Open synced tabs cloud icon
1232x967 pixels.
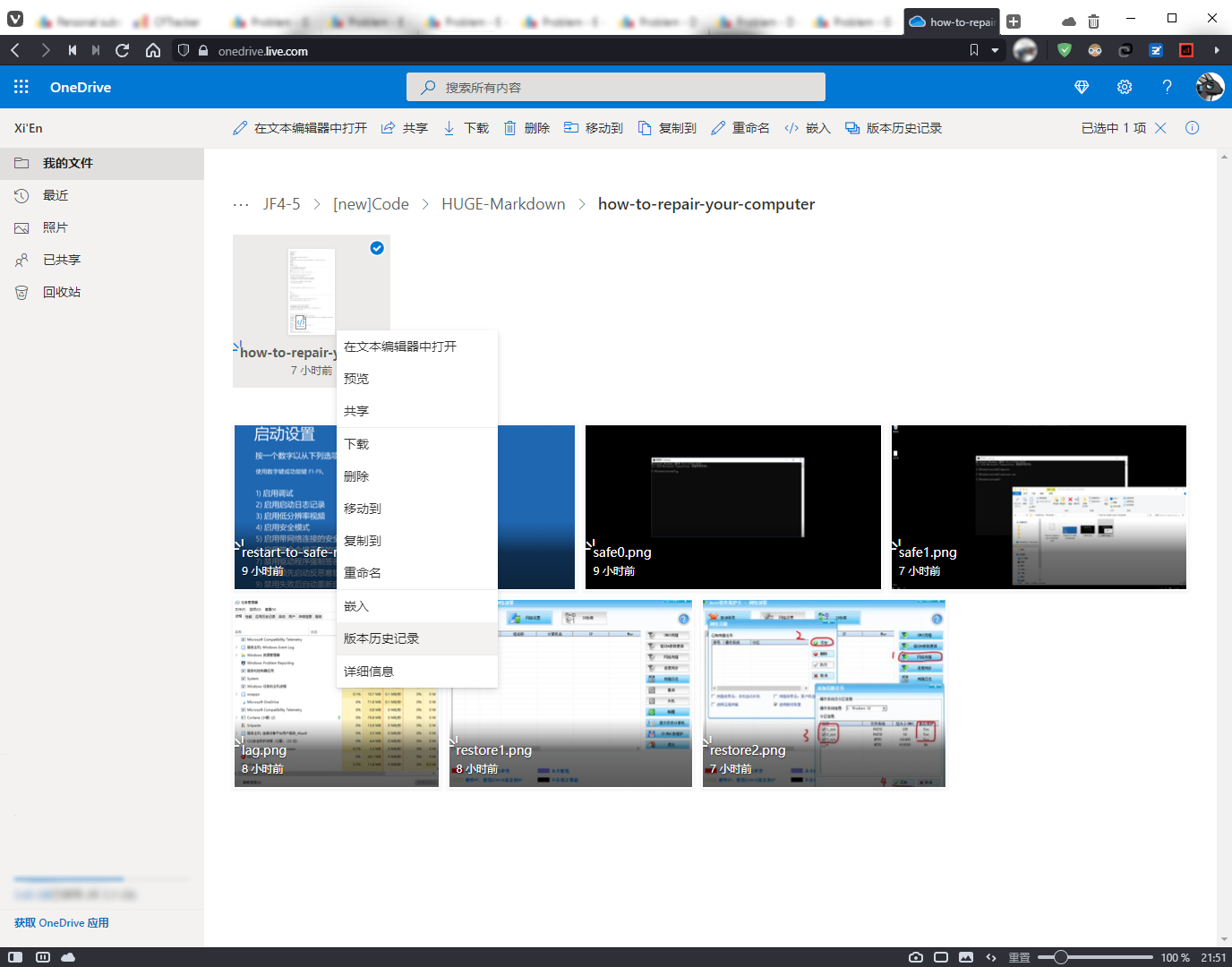pyautogui.click(x=1069, y=21)
